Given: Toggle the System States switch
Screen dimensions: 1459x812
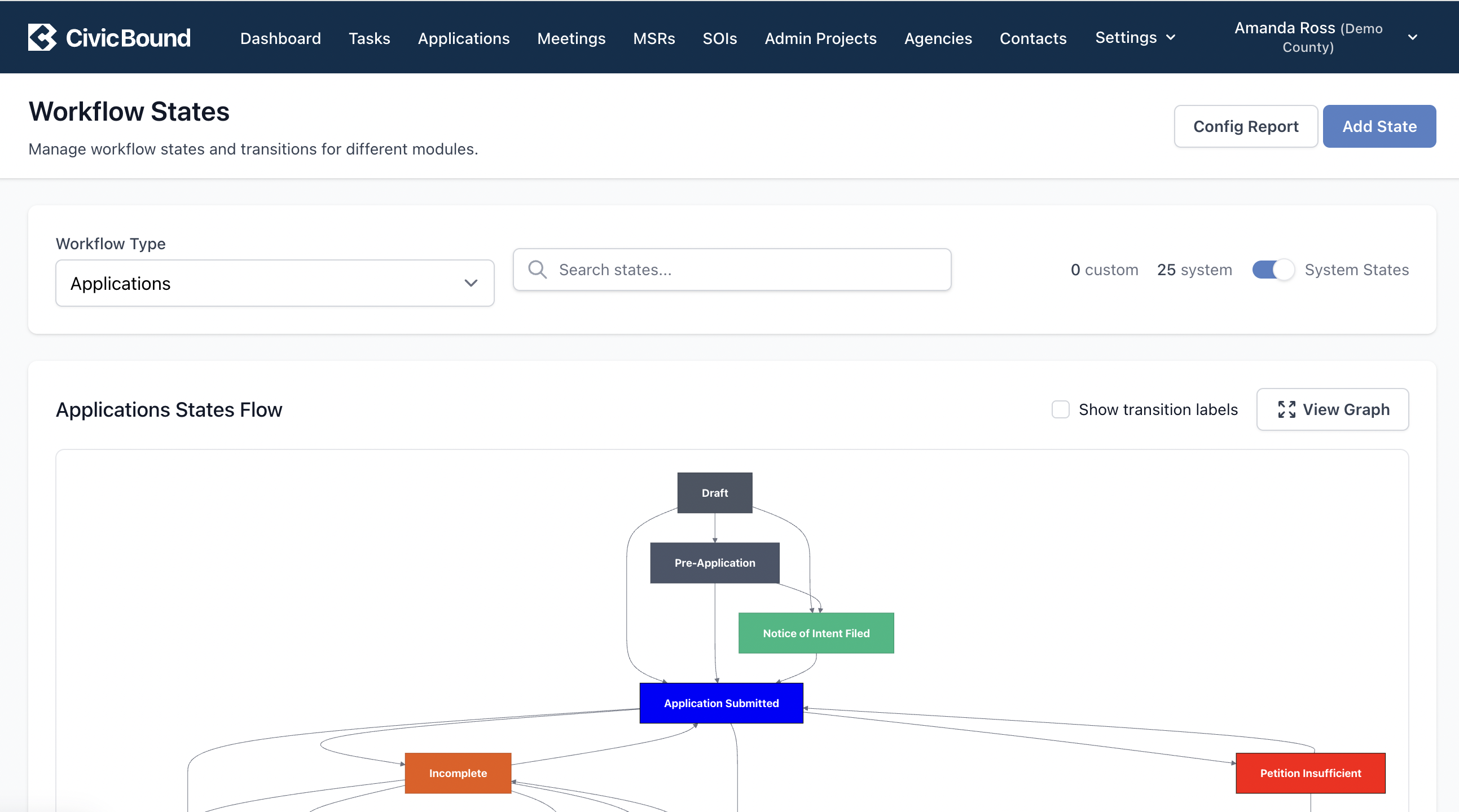Looking at the screenshot, I should (1273, 270).
